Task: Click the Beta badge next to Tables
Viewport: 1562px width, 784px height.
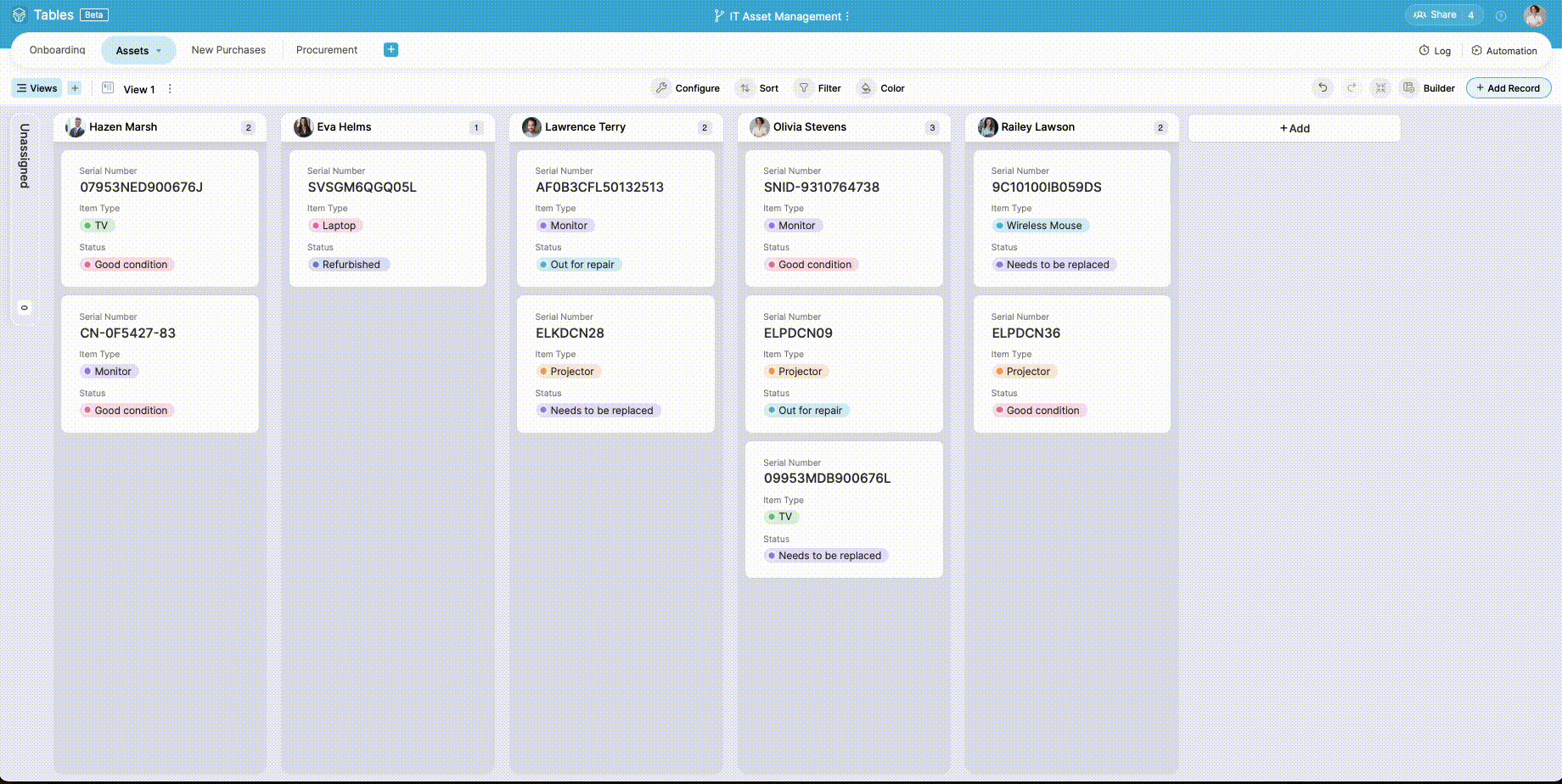Action: tap(94, 14)
